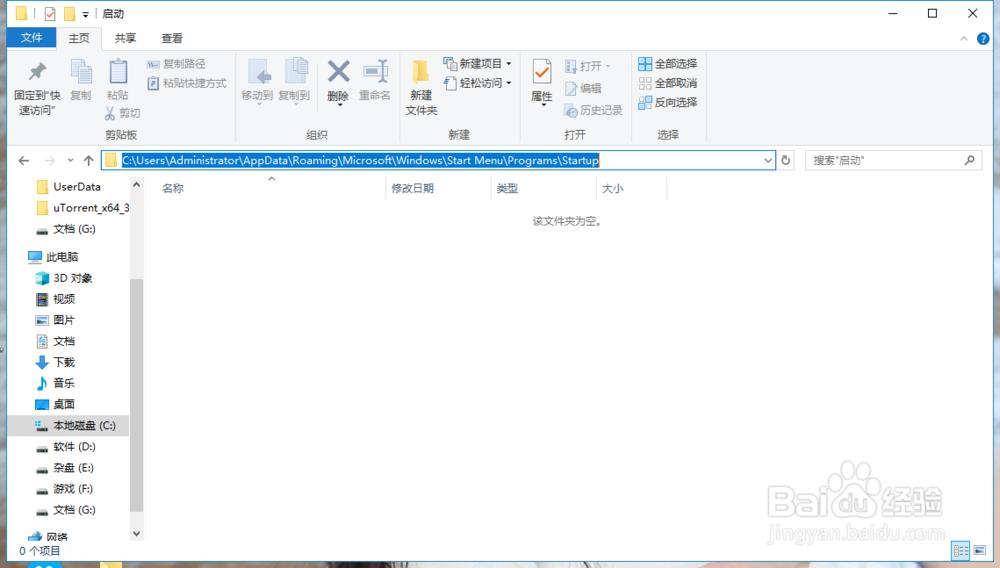Click the Properties checkmark icon

[x=542, y=72]
